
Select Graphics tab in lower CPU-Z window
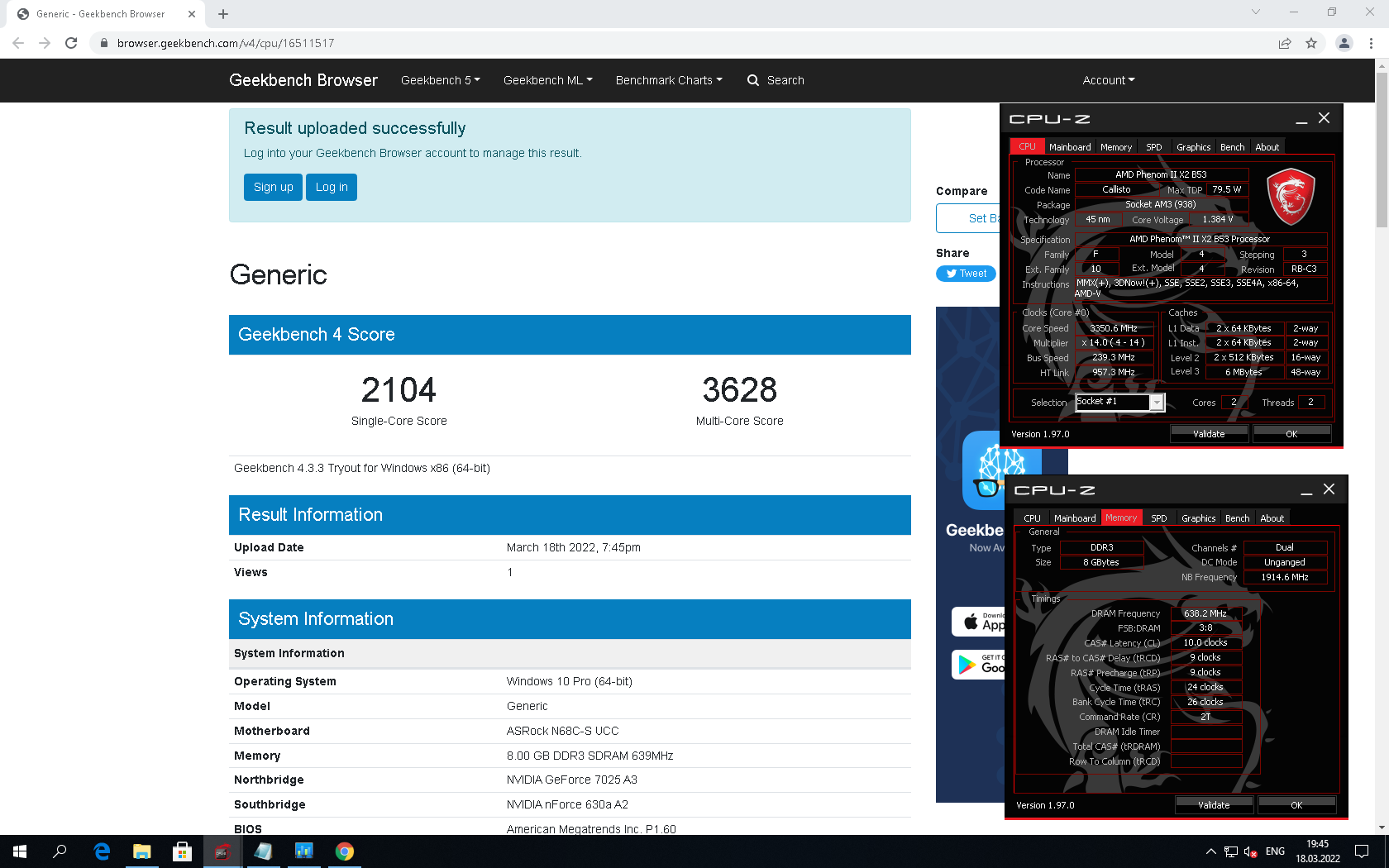pos(1199,518)
